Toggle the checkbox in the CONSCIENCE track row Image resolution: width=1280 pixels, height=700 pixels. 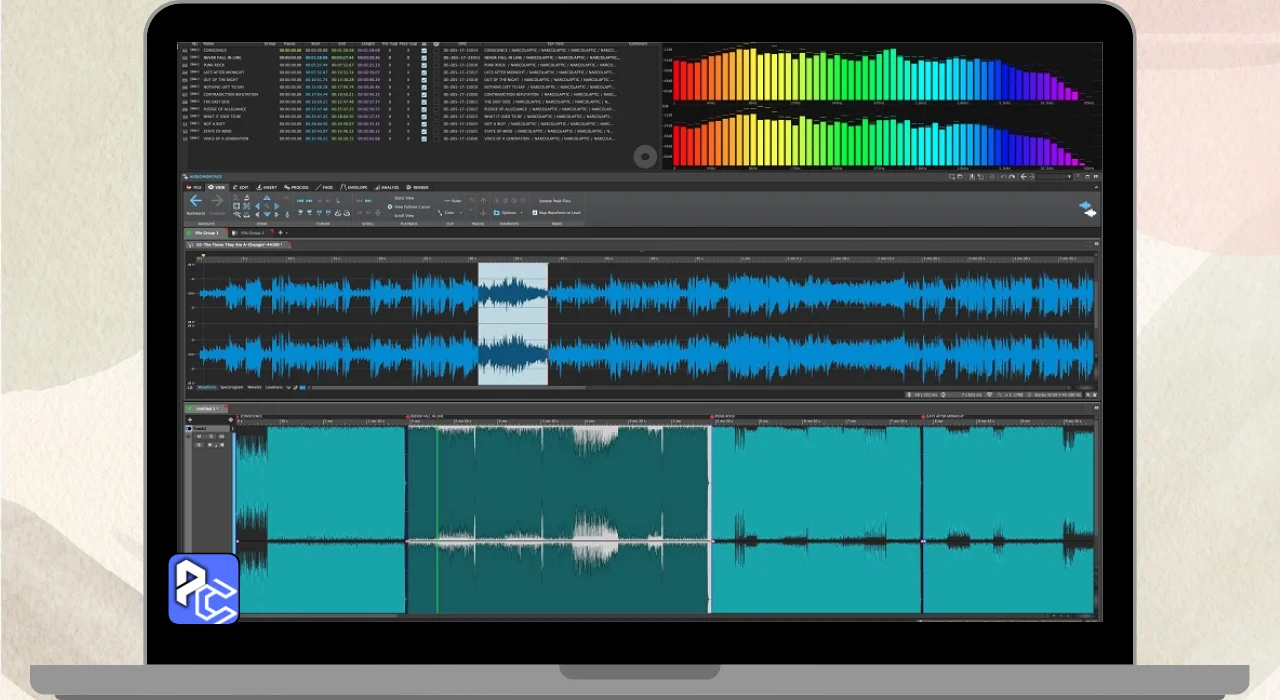click(x=424, y=50)
